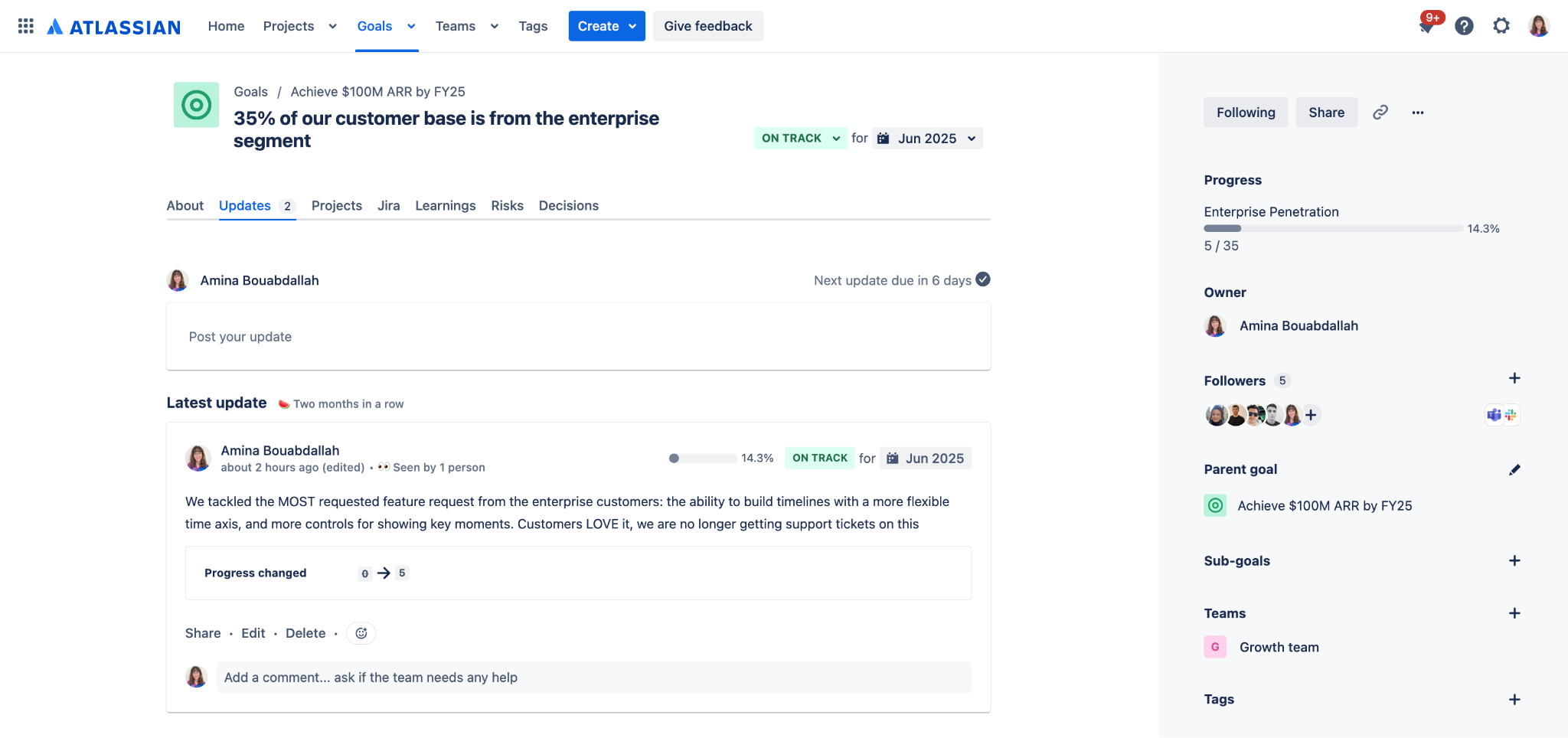Click the pencil icon to edit parent goal
The width and height of the screenshot is (1568, 738).
coord(1514,469)
